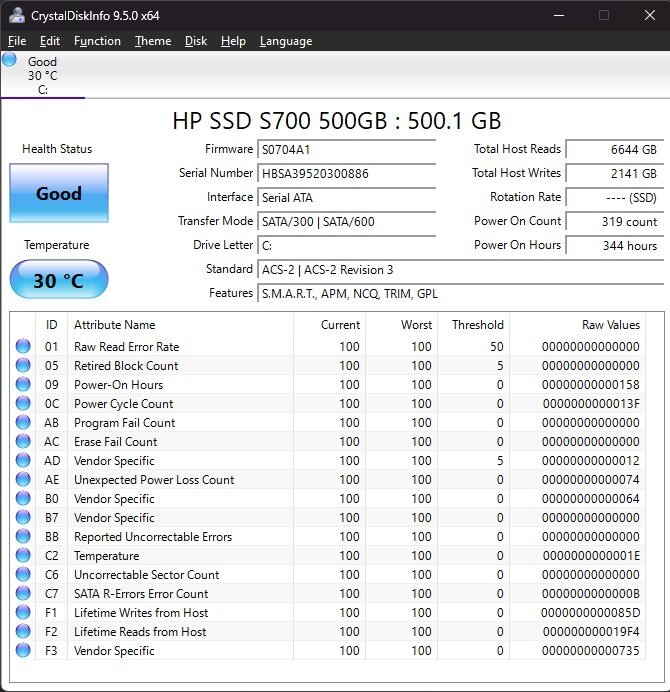The width and height of the screenshot is (670, 692).
Task: Click the Serial Number field
Action: pyautogui.click(x=347, y=173)
